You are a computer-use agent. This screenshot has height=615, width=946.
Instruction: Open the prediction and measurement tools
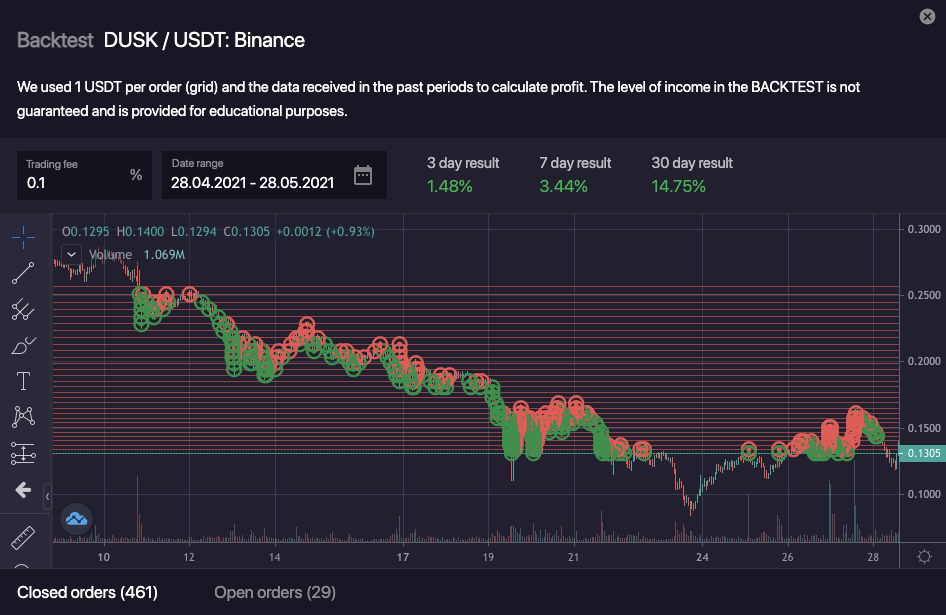point(23,454)
